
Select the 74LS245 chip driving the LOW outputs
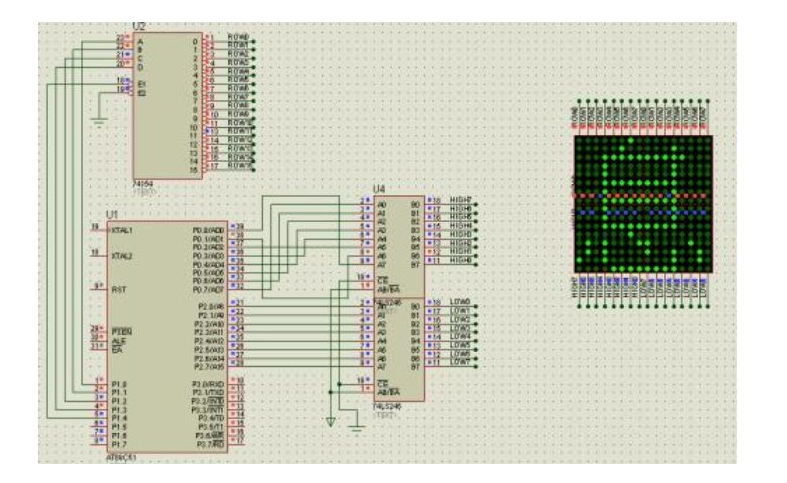[399, 349]
